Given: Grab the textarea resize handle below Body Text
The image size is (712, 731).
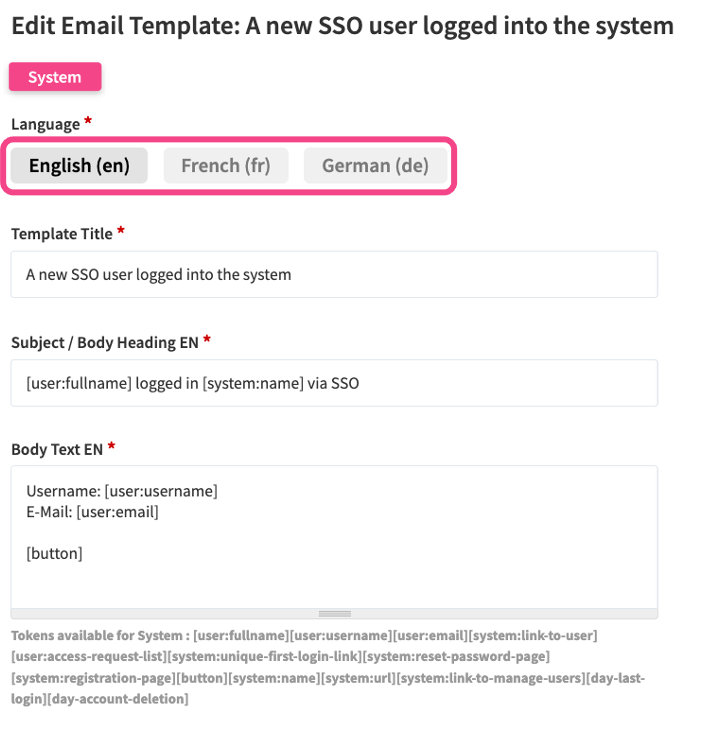Looking at the screenshot, I should tap(334, 613).
